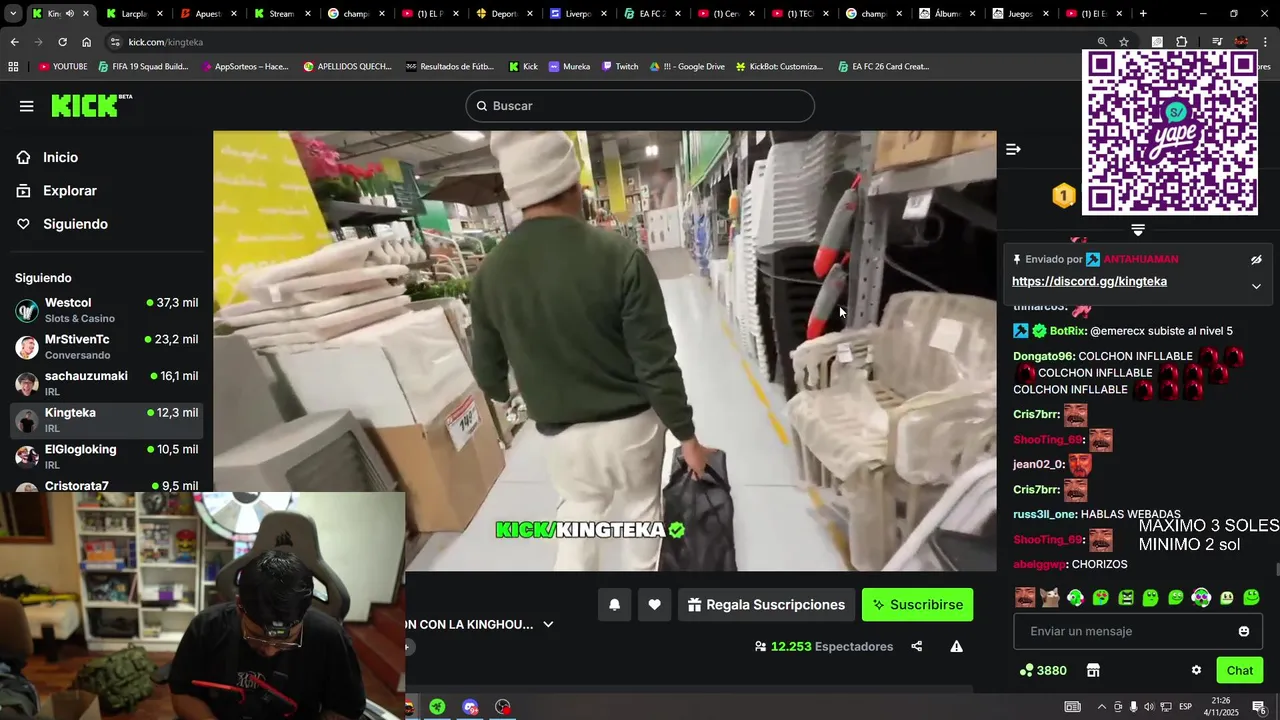Open the Kick hamburger menu
This screenshot has width=1280, height=720.
[27, 106]
